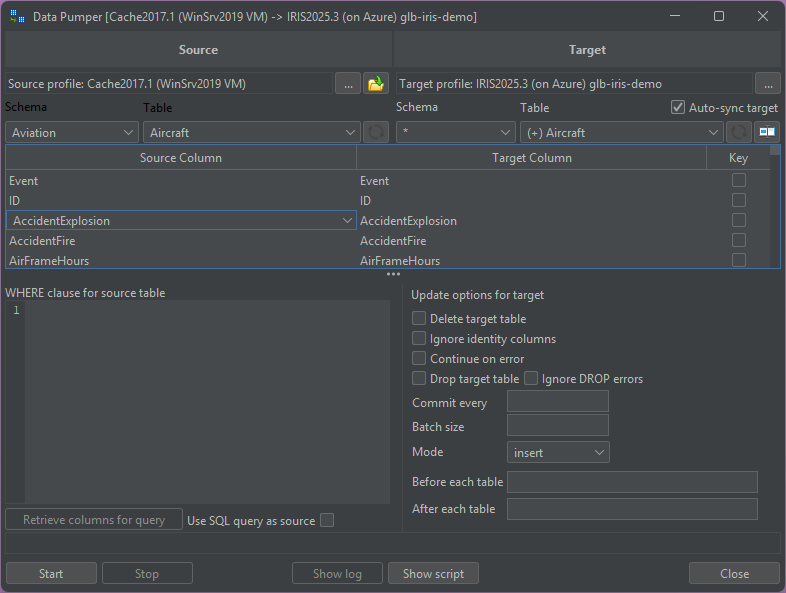Enable Delete target table option

419,318
